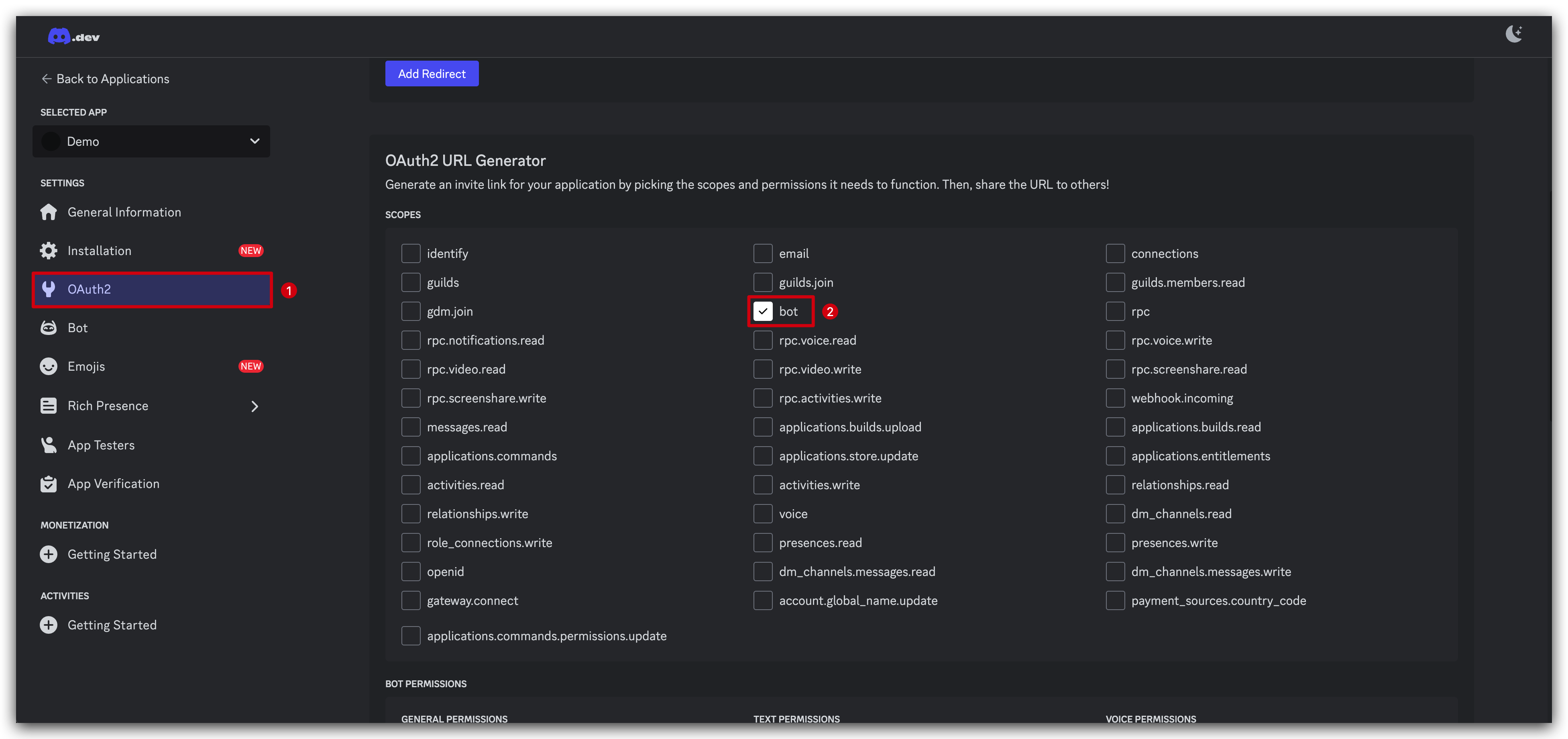Check the guilds scope
The height and width of the screenshot is (739, 1568).
point(411,282)
